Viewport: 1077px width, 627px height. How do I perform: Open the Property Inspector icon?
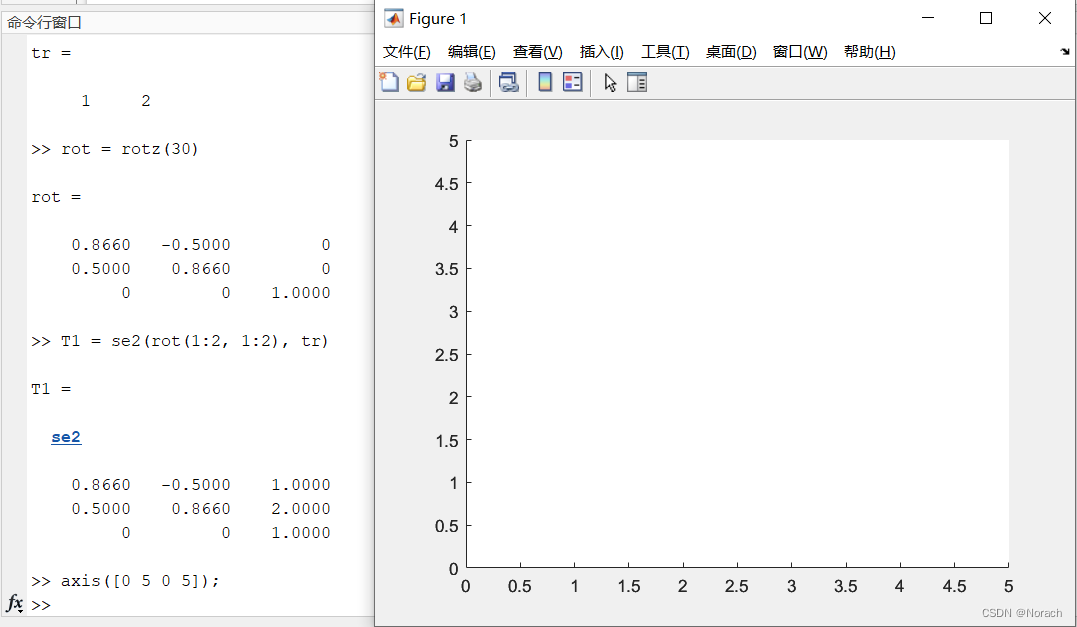click(637, 82)
